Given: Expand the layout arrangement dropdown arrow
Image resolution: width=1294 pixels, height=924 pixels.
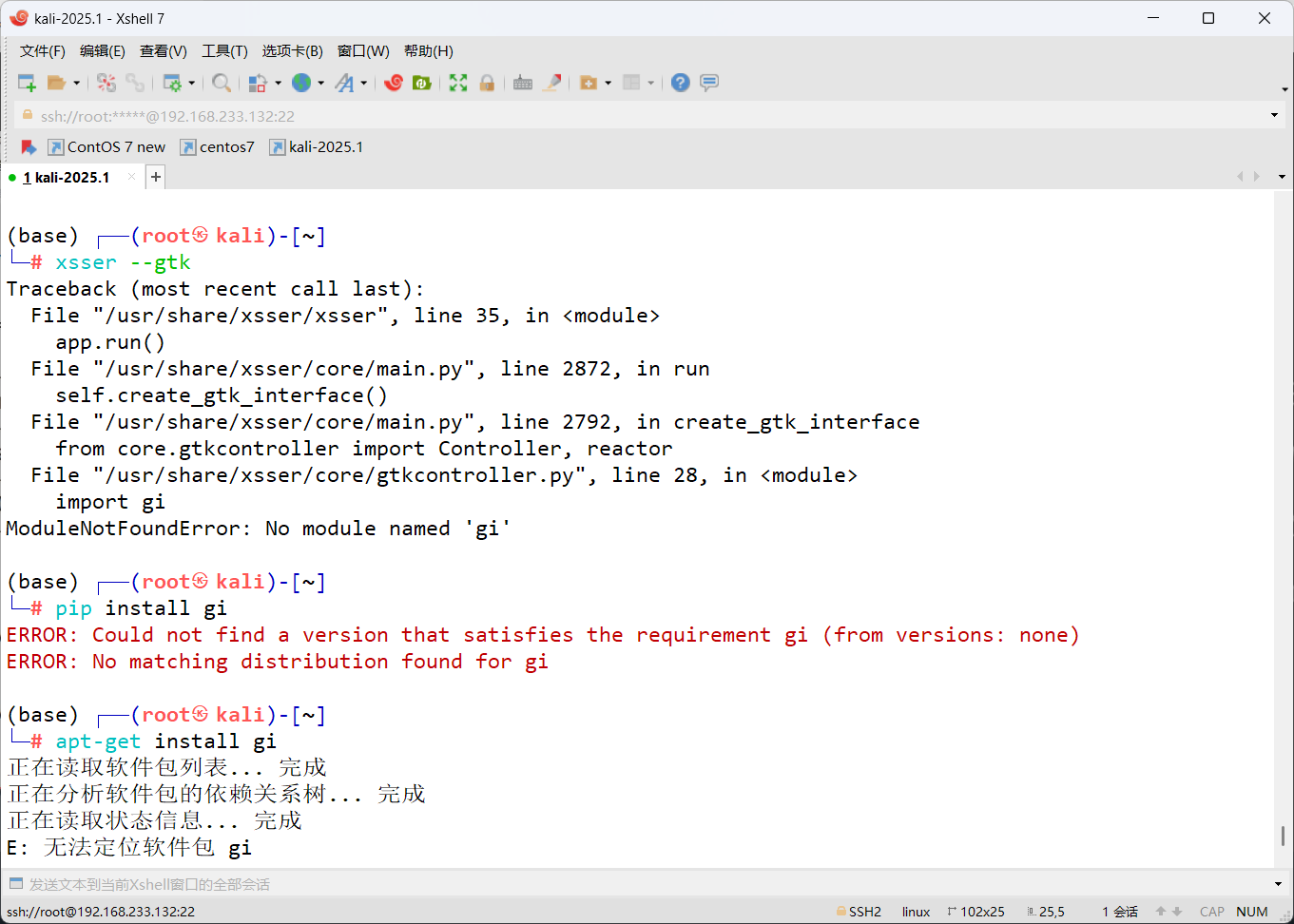Looking at the screenshot, I should [x=651, y=83].
